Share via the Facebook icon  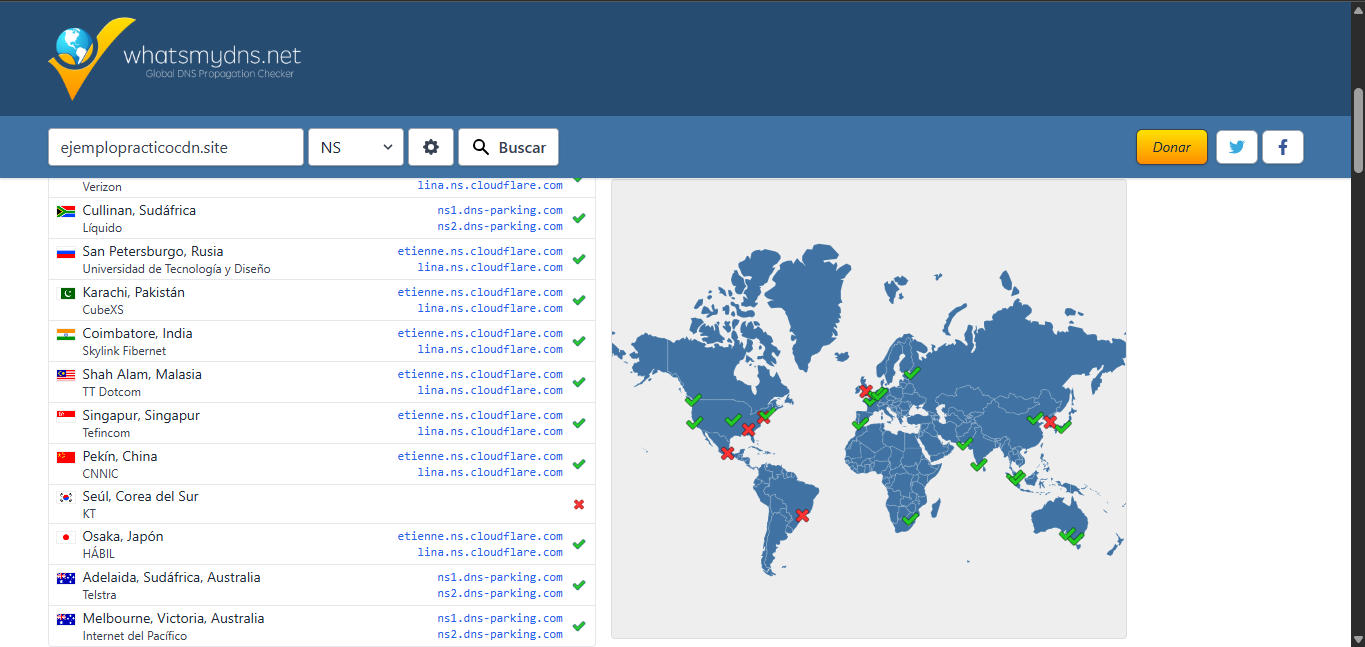1283,147
